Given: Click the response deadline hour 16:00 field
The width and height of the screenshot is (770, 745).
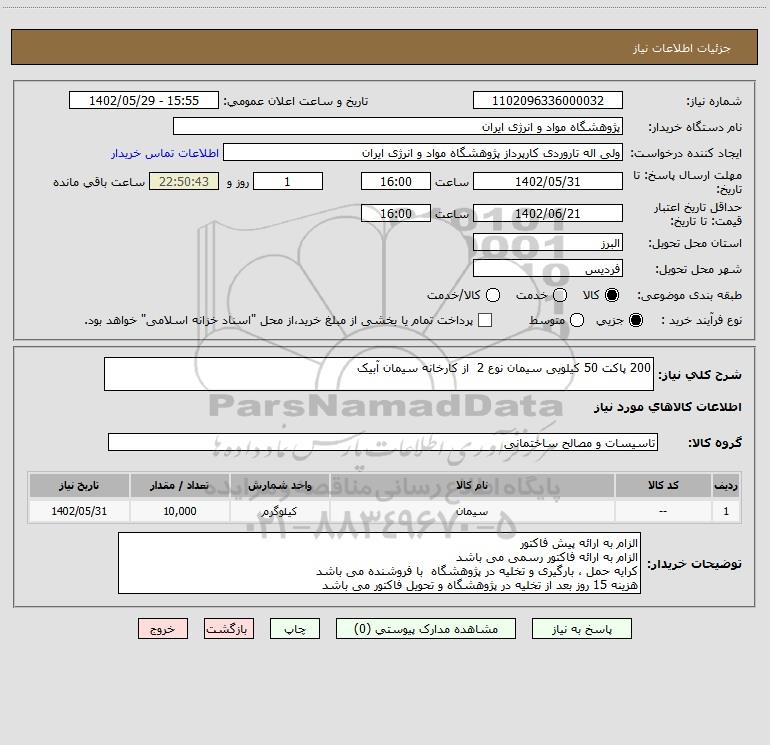Looking at the screenshot, I should (396, 181).
